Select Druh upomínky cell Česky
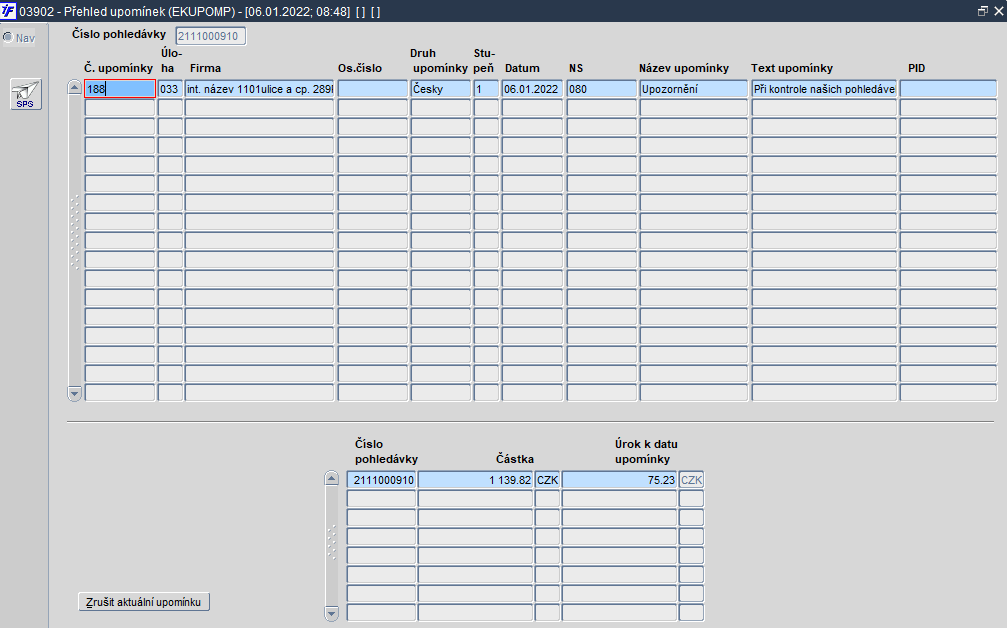1007x628 pixels. [x=441, y=89]
